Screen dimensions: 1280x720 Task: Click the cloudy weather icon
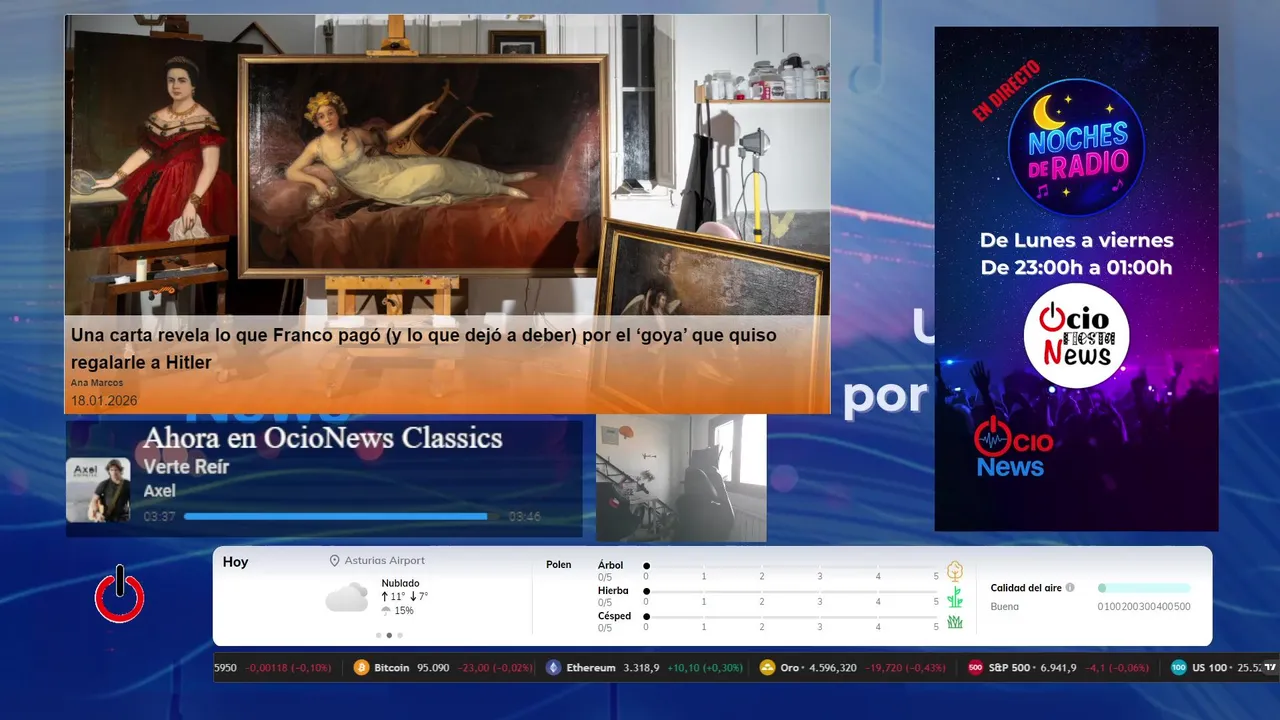pyautogui.click(x=347, y=598)
